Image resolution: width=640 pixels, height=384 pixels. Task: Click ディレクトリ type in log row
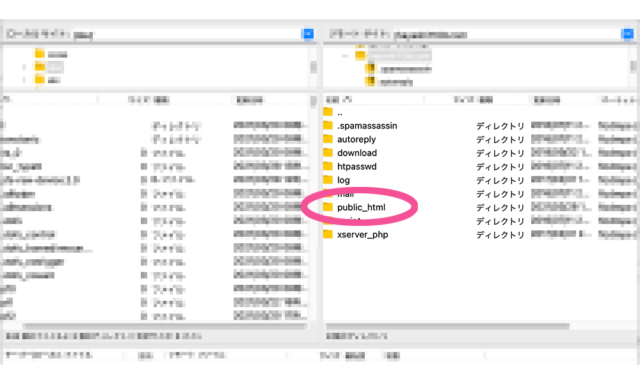pyautogui.click(x=500, y=180)
